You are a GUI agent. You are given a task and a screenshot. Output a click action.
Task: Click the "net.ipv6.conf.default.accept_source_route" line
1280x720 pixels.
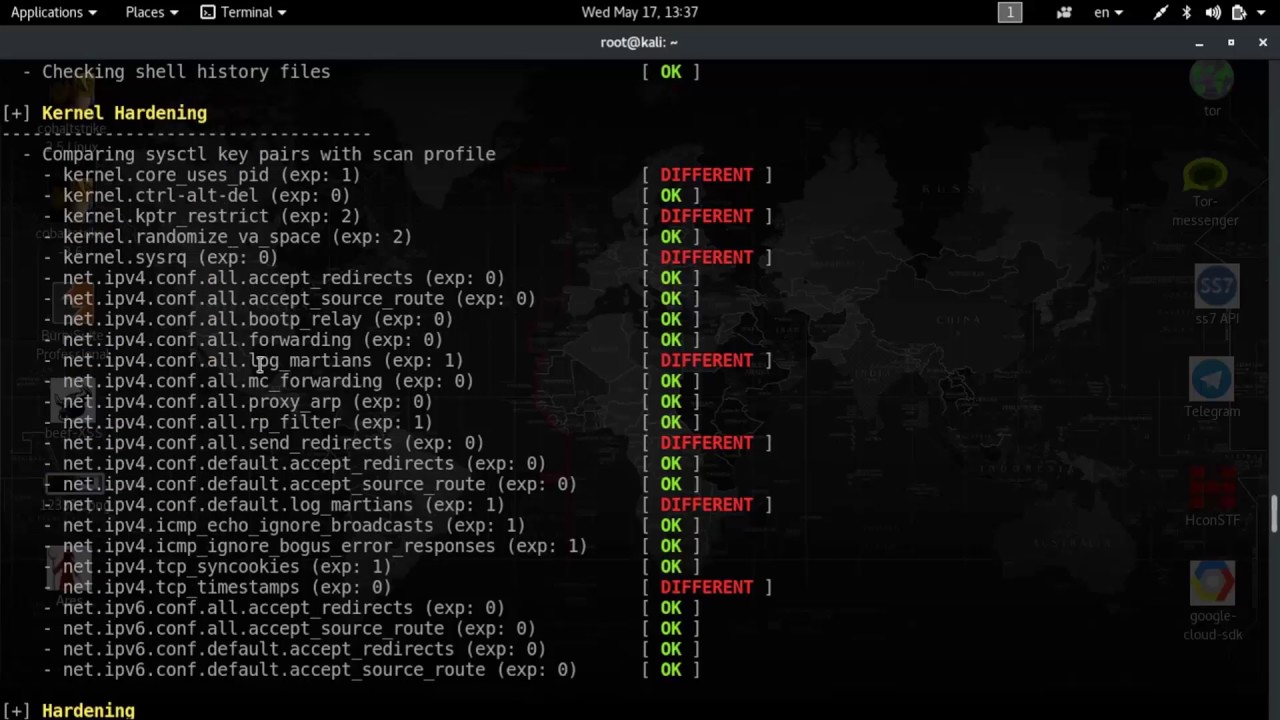(x=320, y=670)
